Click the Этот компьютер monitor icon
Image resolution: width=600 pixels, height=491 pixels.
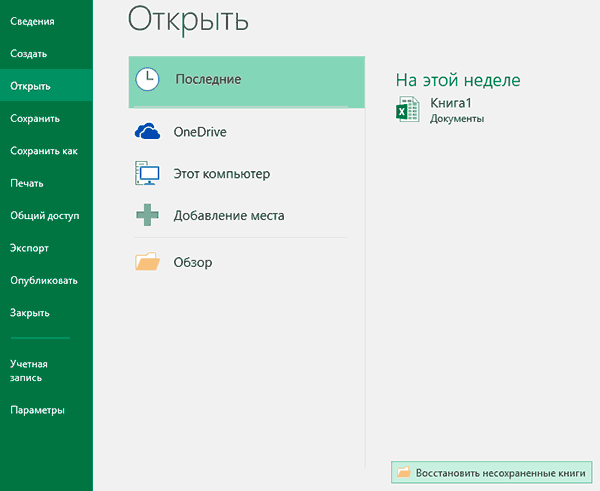pyautogui.click(x=147, y=173)
